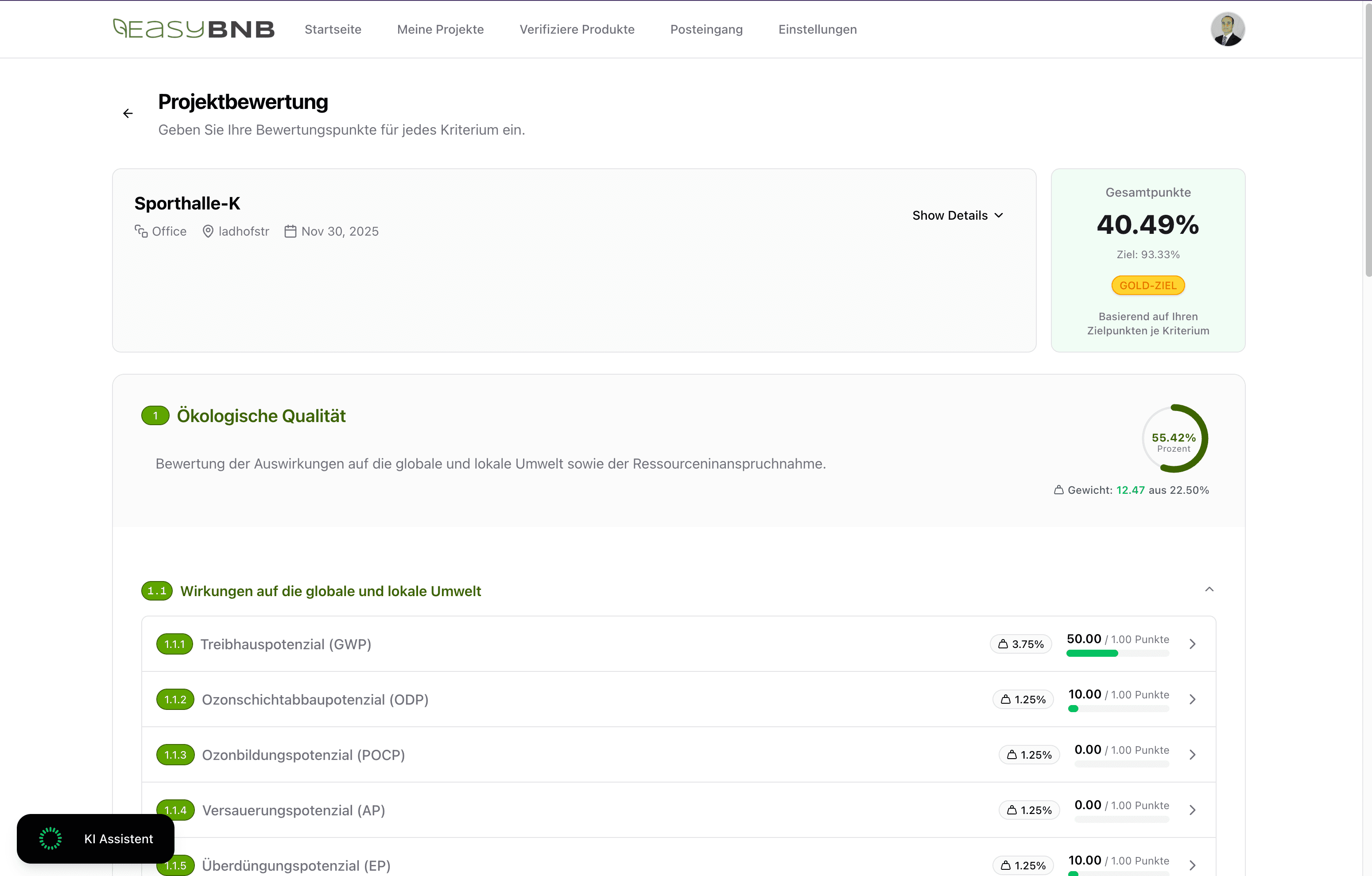Click the 1.25% weight pill for POCP
Screen dimensions: 1372x876
(x=1029, y=755)
